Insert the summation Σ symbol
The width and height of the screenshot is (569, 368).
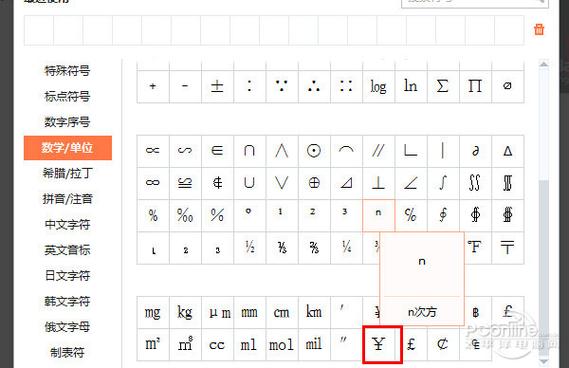pos(443,86)
